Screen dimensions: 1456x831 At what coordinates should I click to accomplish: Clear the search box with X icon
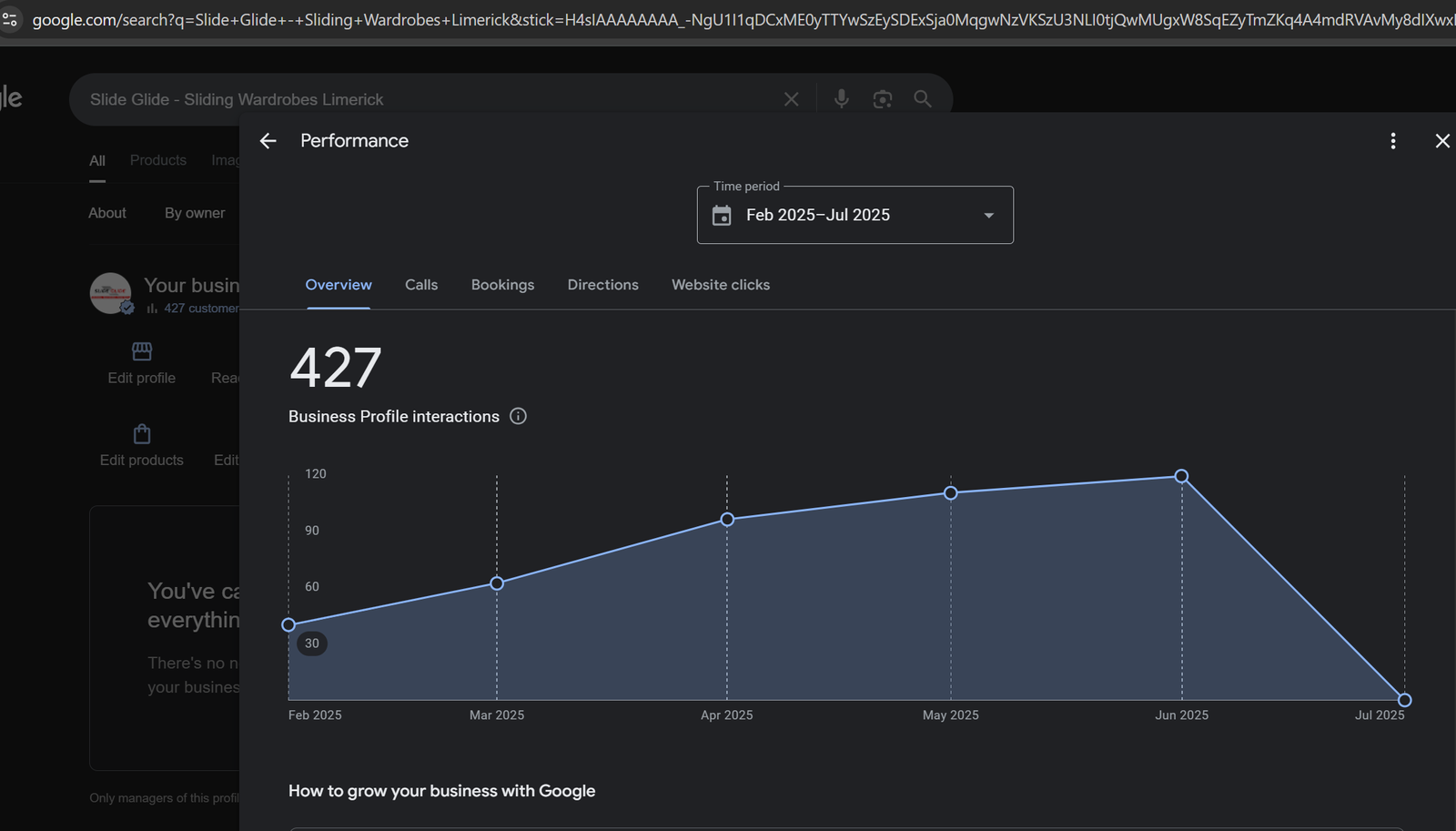point(791,99)
